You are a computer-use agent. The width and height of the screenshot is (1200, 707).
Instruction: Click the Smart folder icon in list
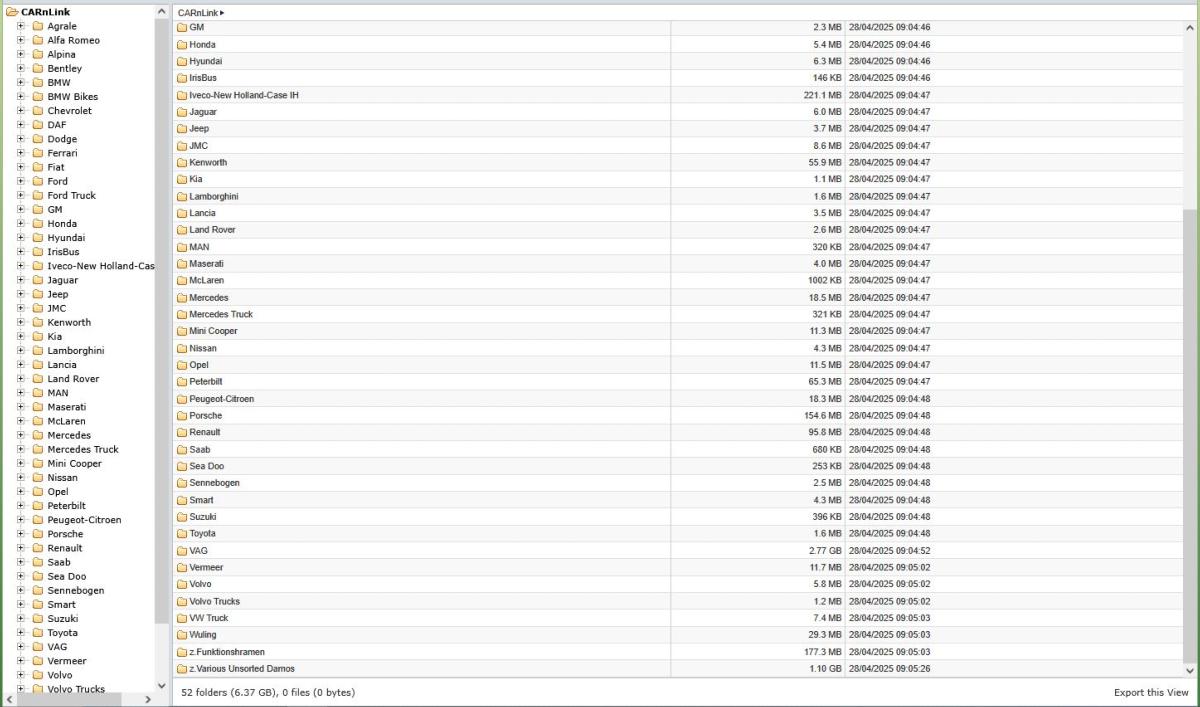(x=182, y=500)
